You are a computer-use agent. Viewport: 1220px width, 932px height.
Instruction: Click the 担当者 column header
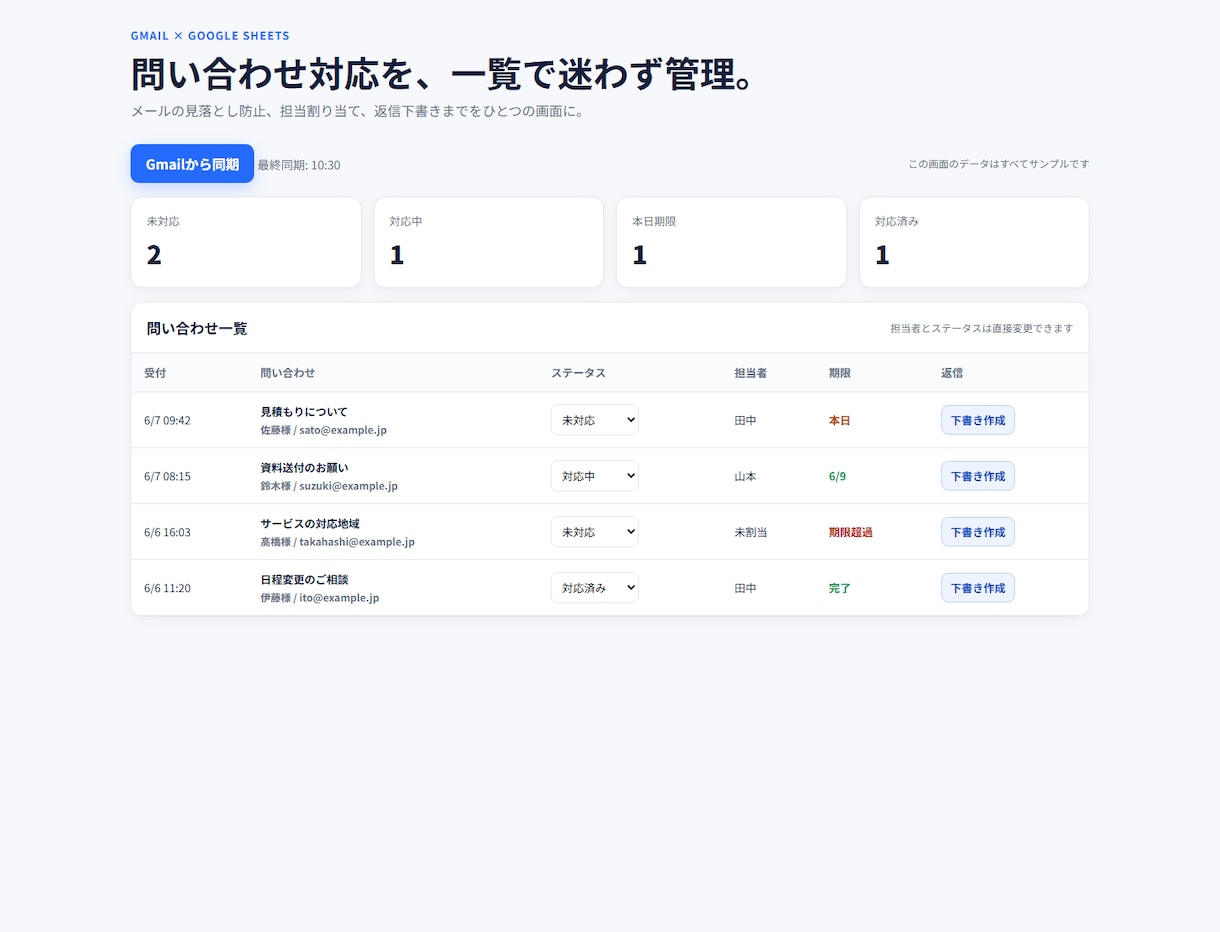751,373
